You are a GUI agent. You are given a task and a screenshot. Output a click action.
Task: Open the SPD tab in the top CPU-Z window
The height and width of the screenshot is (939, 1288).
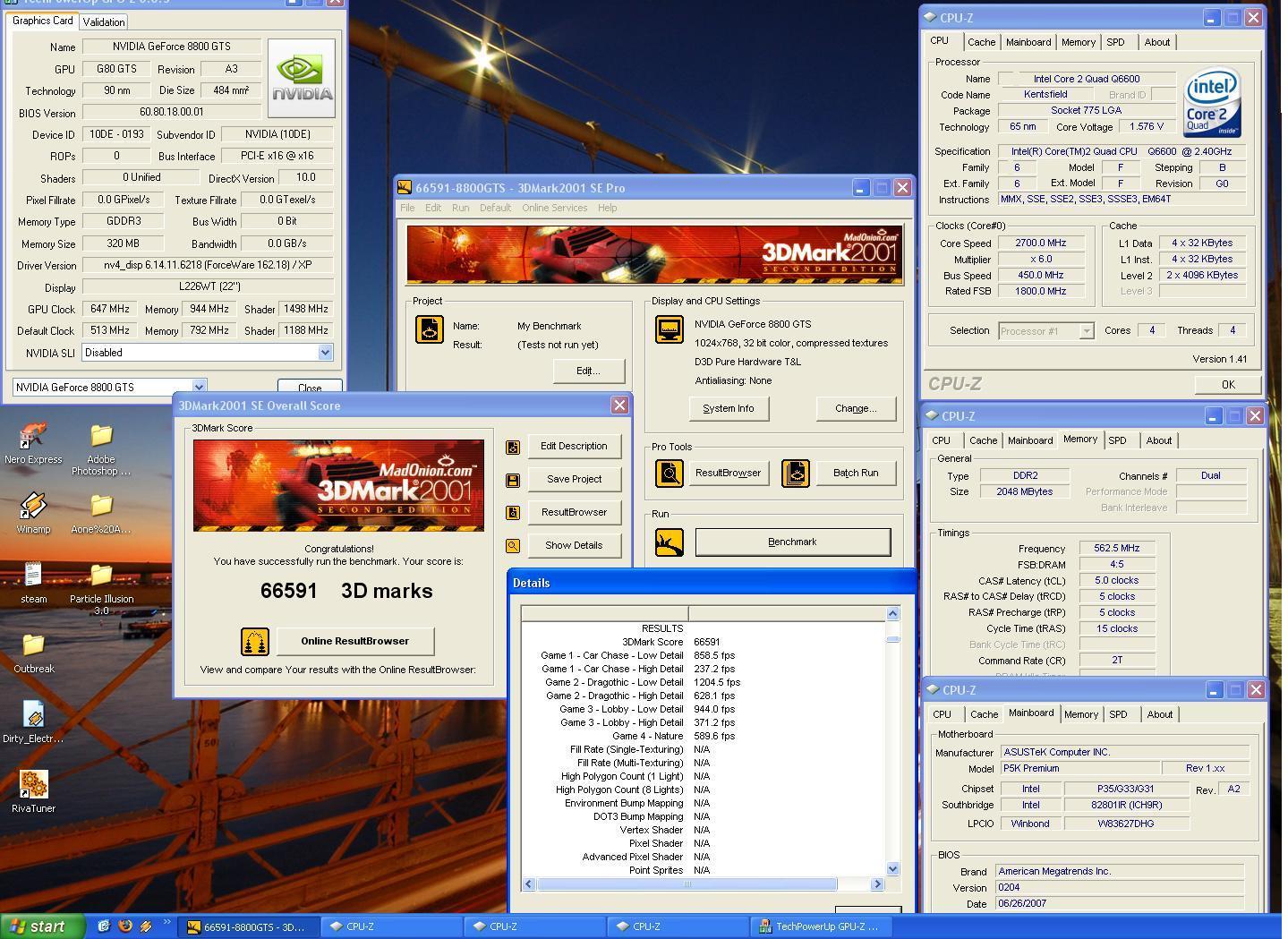point(1115,42)
